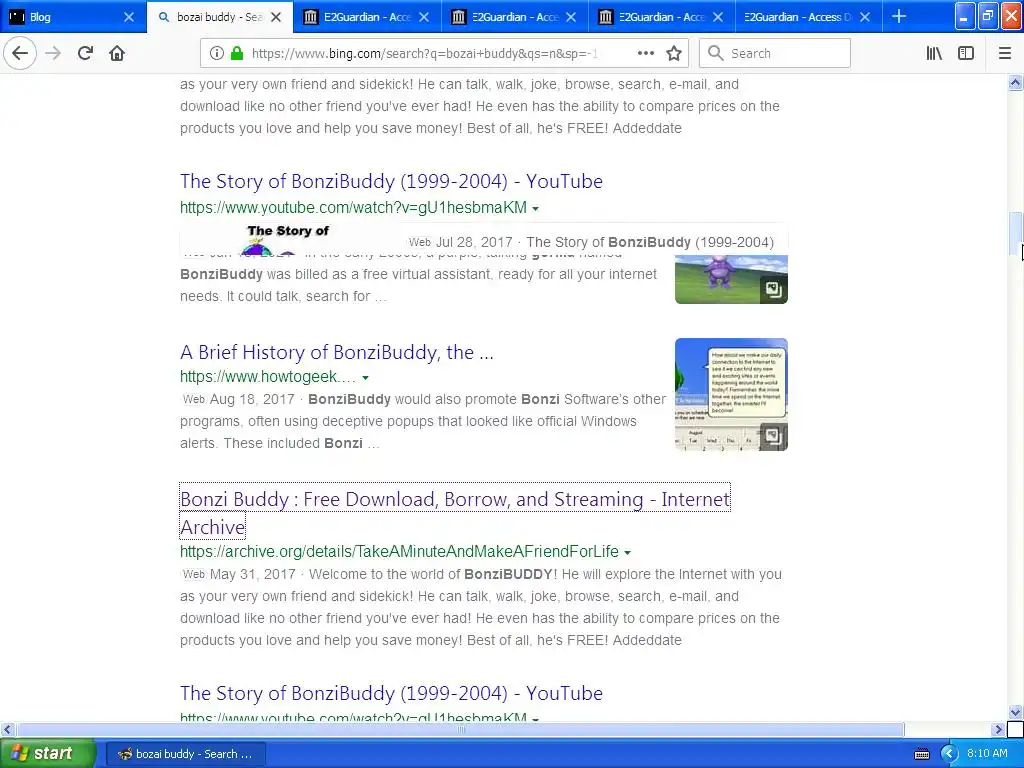Switch to the Blog tab
The width and height of the screenshot is (1024, 768).
point(73,17)
